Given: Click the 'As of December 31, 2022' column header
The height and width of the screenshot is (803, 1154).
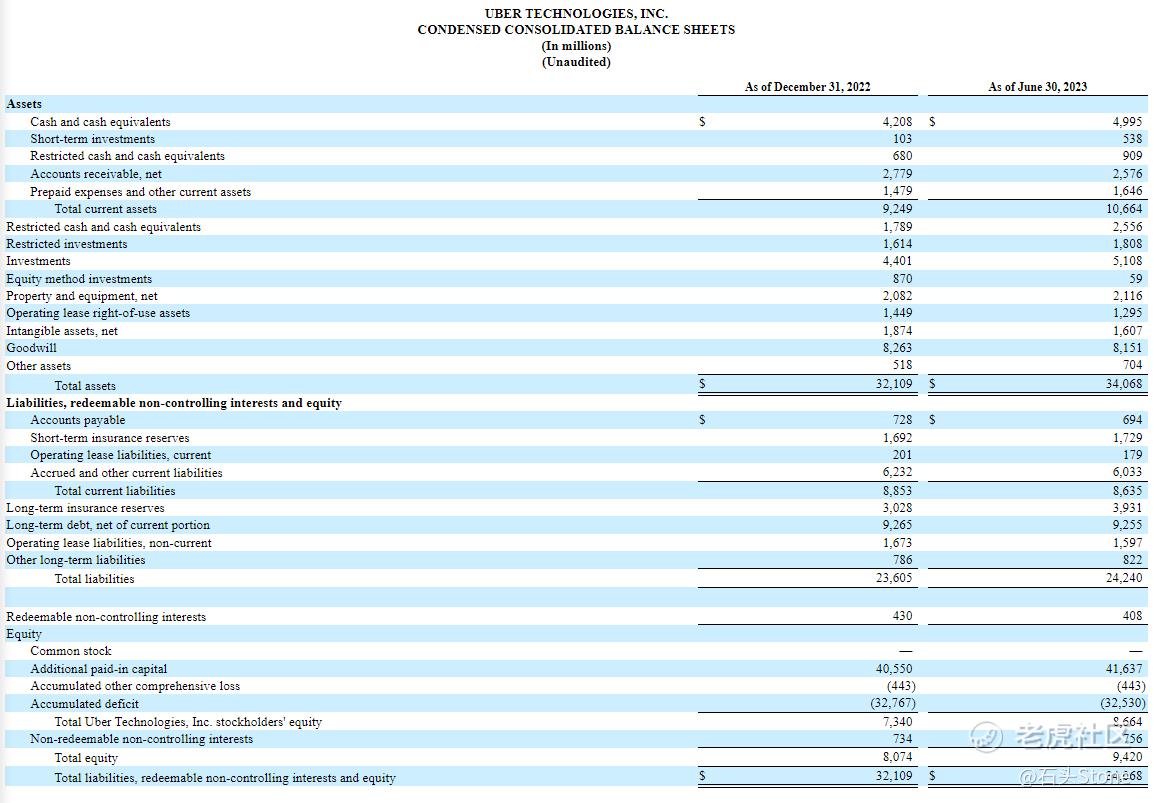Looking at the screenshot, I should pyautogui.click(x=808, y=87).
